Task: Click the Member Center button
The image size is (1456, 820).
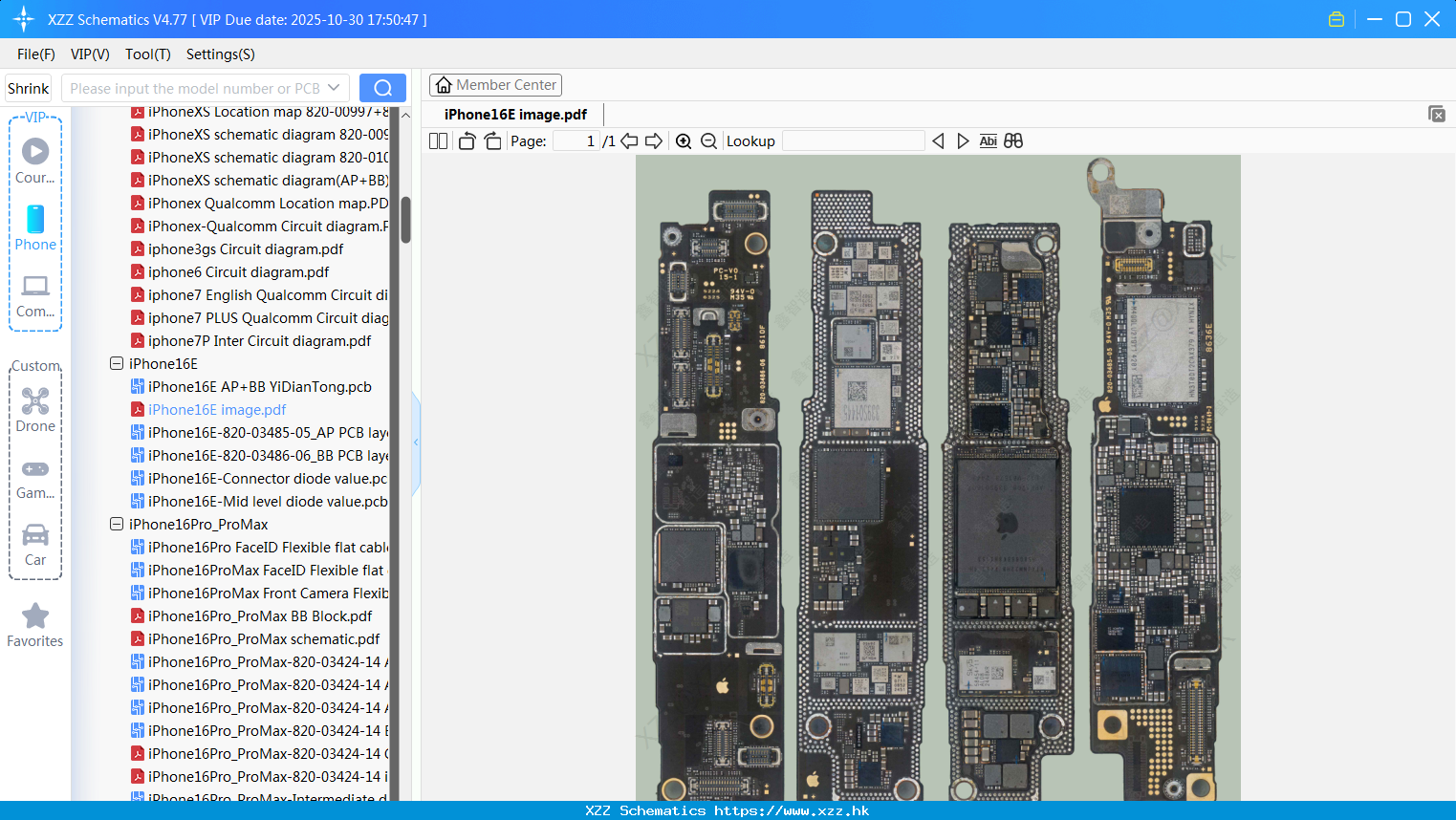Action: 495,85
